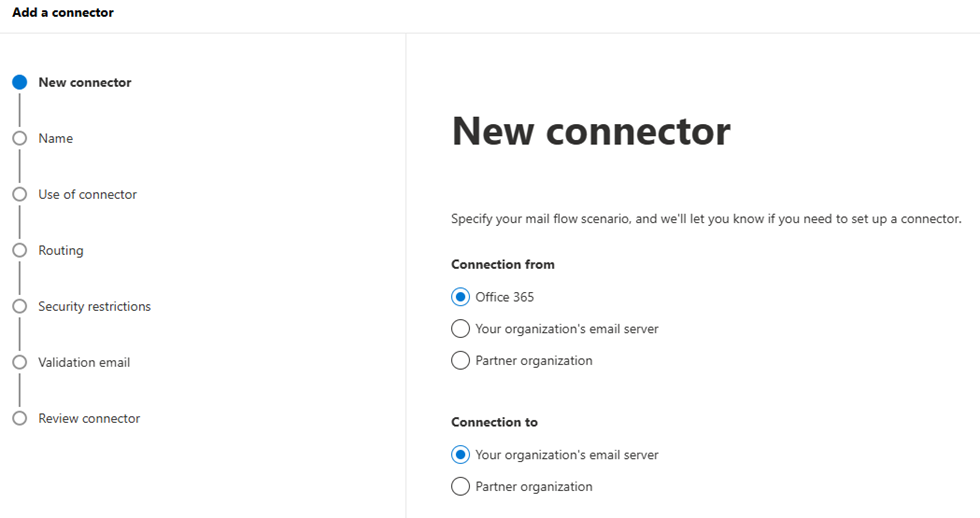The width and height of the screenshot is (980, 518).
Task: Select Partner organization under Connection from
Action: click(460, 361)
